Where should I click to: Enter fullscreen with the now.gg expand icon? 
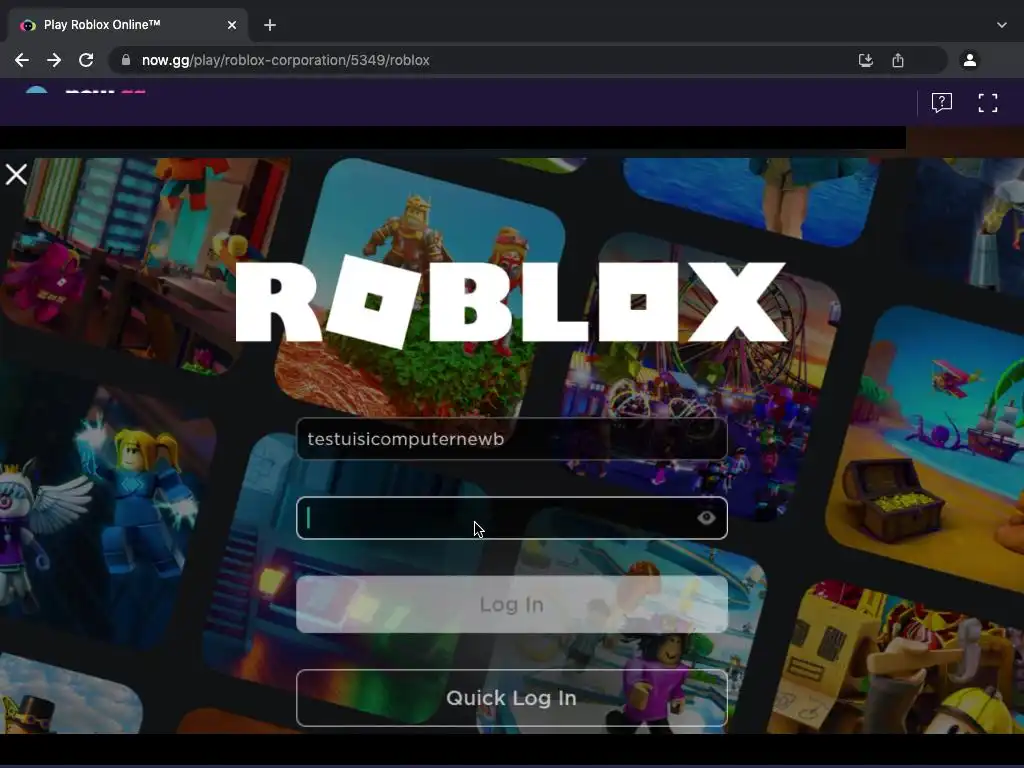[x=987, y=103]
